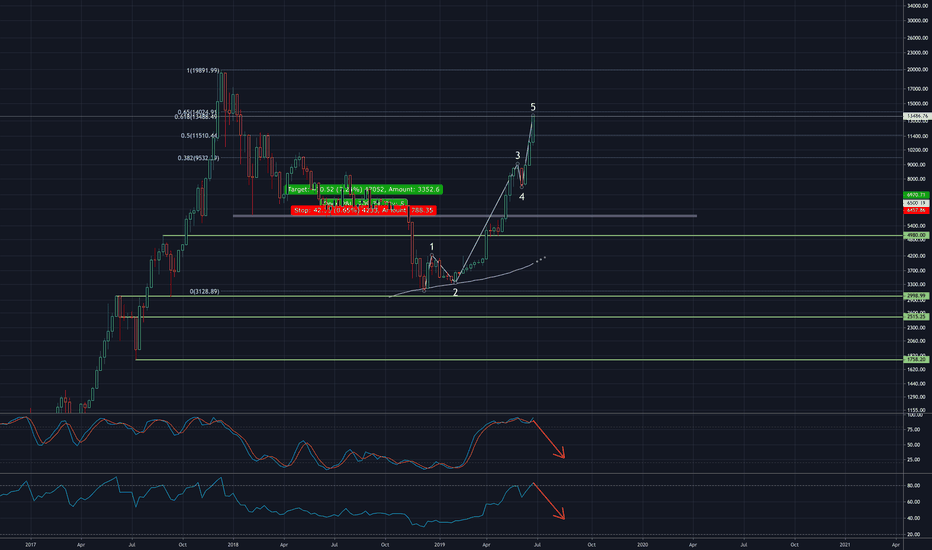Click the 15000.00 price axis label

[x=918, y=104]
